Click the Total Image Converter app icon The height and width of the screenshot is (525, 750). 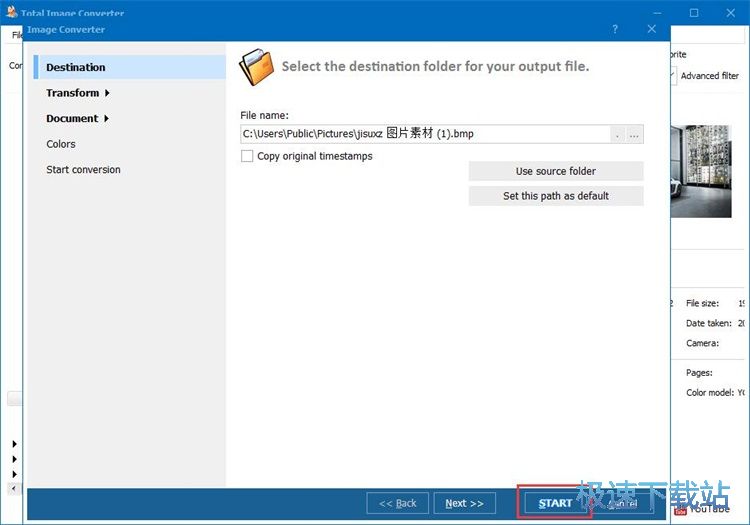(11, 13)
